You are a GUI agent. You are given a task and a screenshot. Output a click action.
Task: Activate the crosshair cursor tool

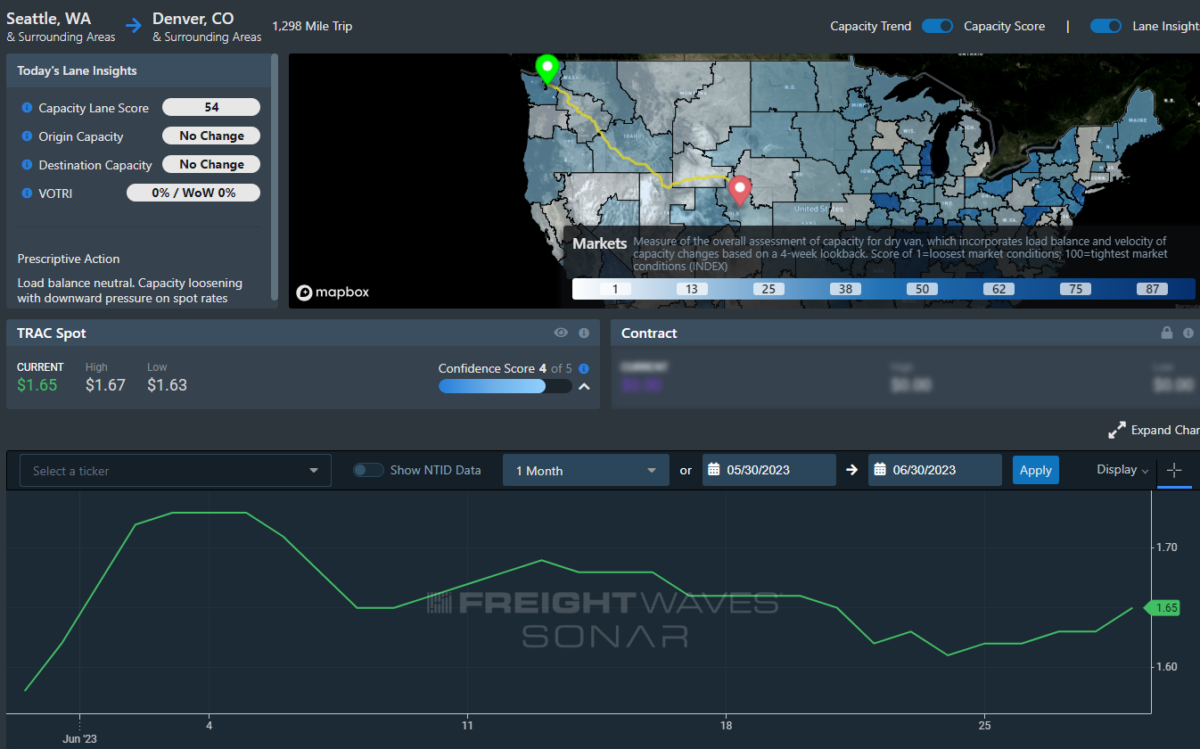point(1174,470)
